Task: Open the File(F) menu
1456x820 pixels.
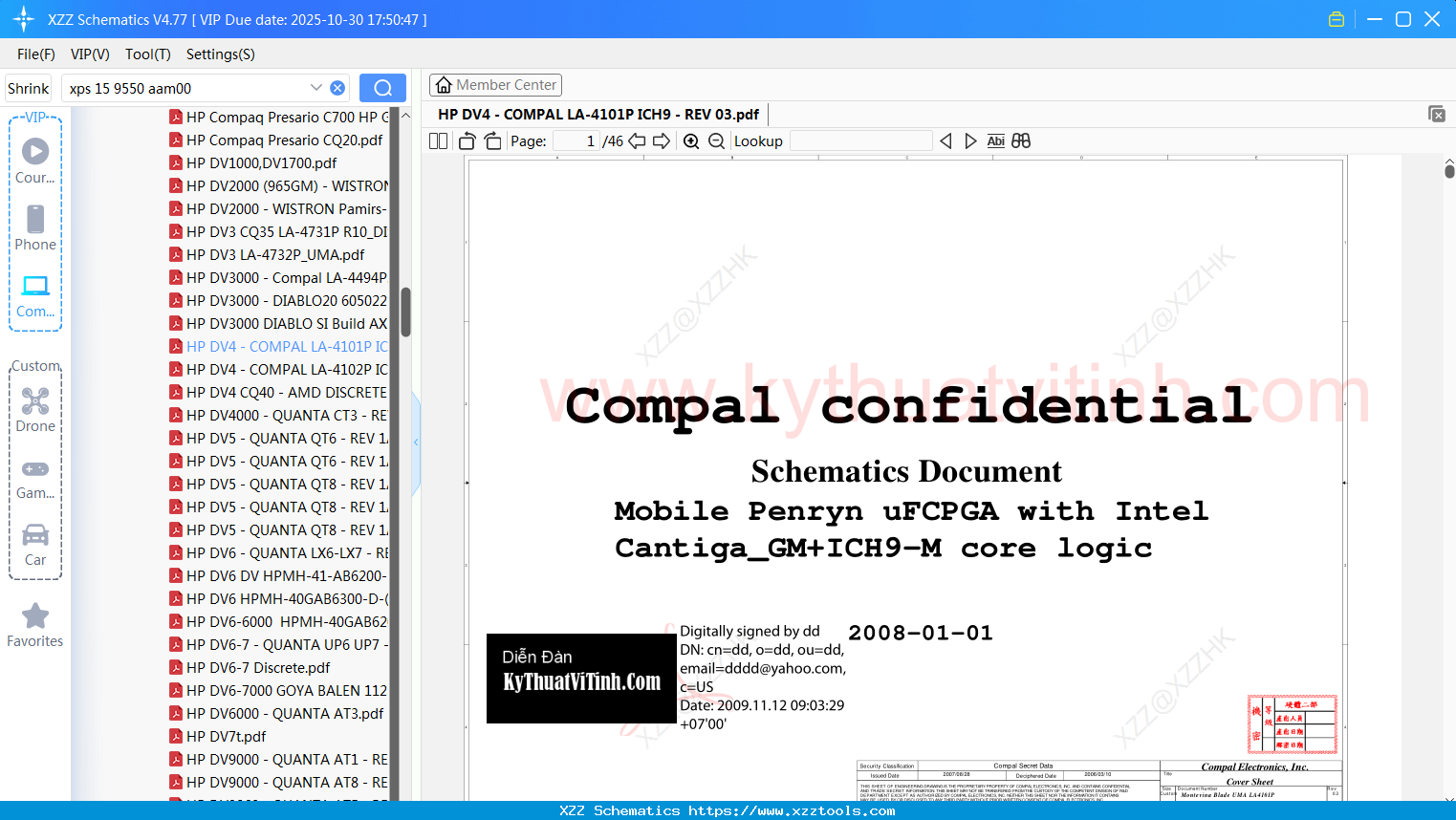Action: pyautogui.click(x=36, y=54)
